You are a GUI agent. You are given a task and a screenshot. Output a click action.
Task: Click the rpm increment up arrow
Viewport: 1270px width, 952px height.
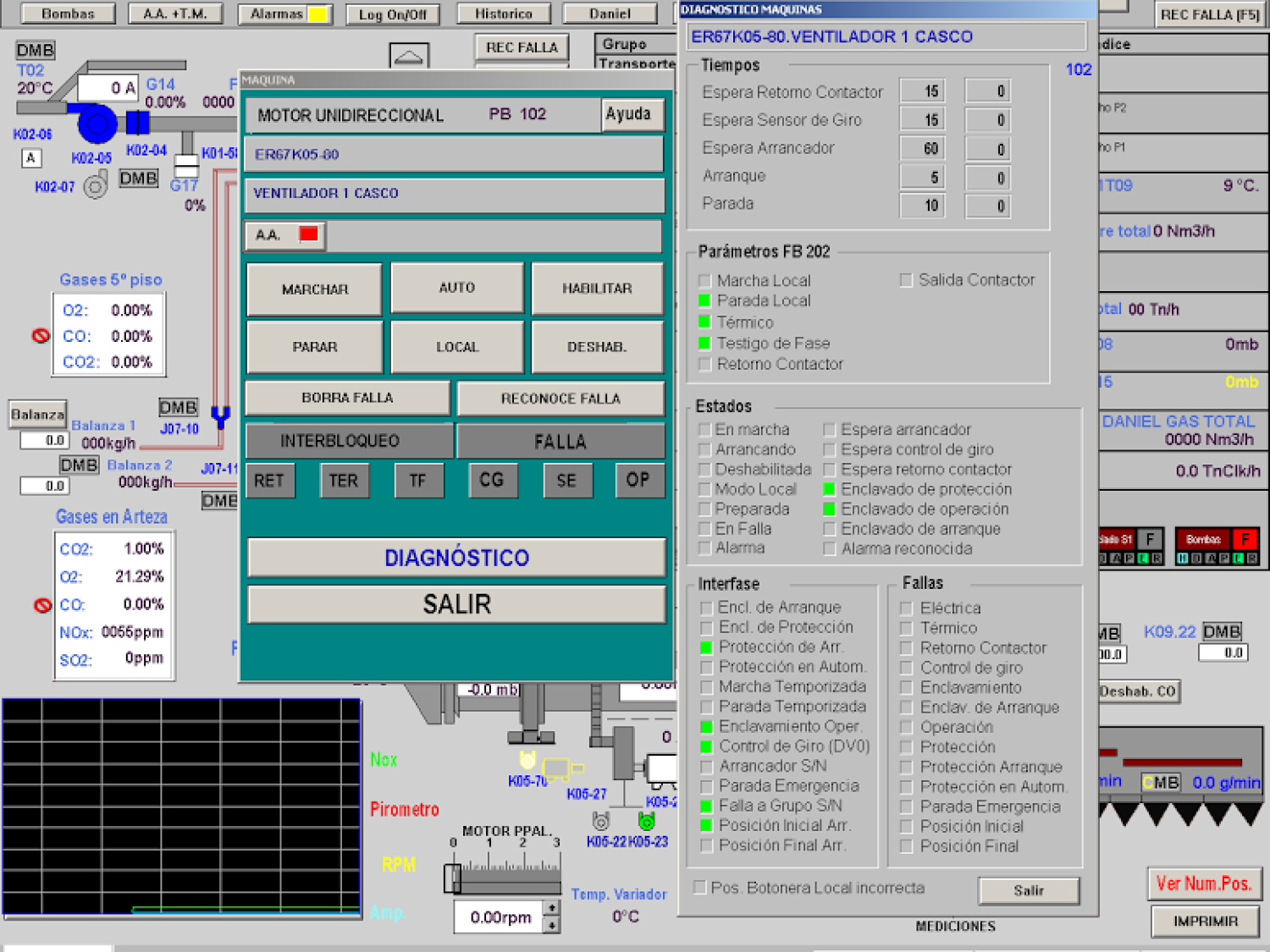[x=551, y=908]
